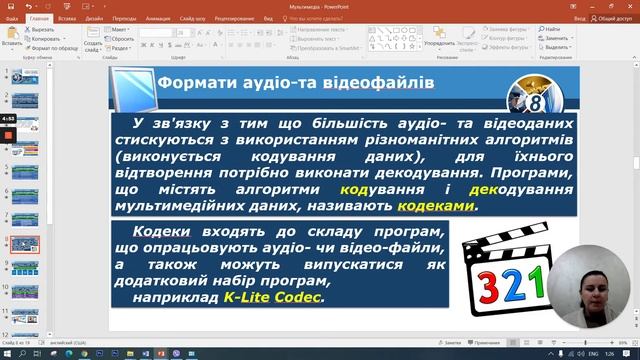Open Windows taskbar search
The image size is (640, 360).
tap(22, 353)
